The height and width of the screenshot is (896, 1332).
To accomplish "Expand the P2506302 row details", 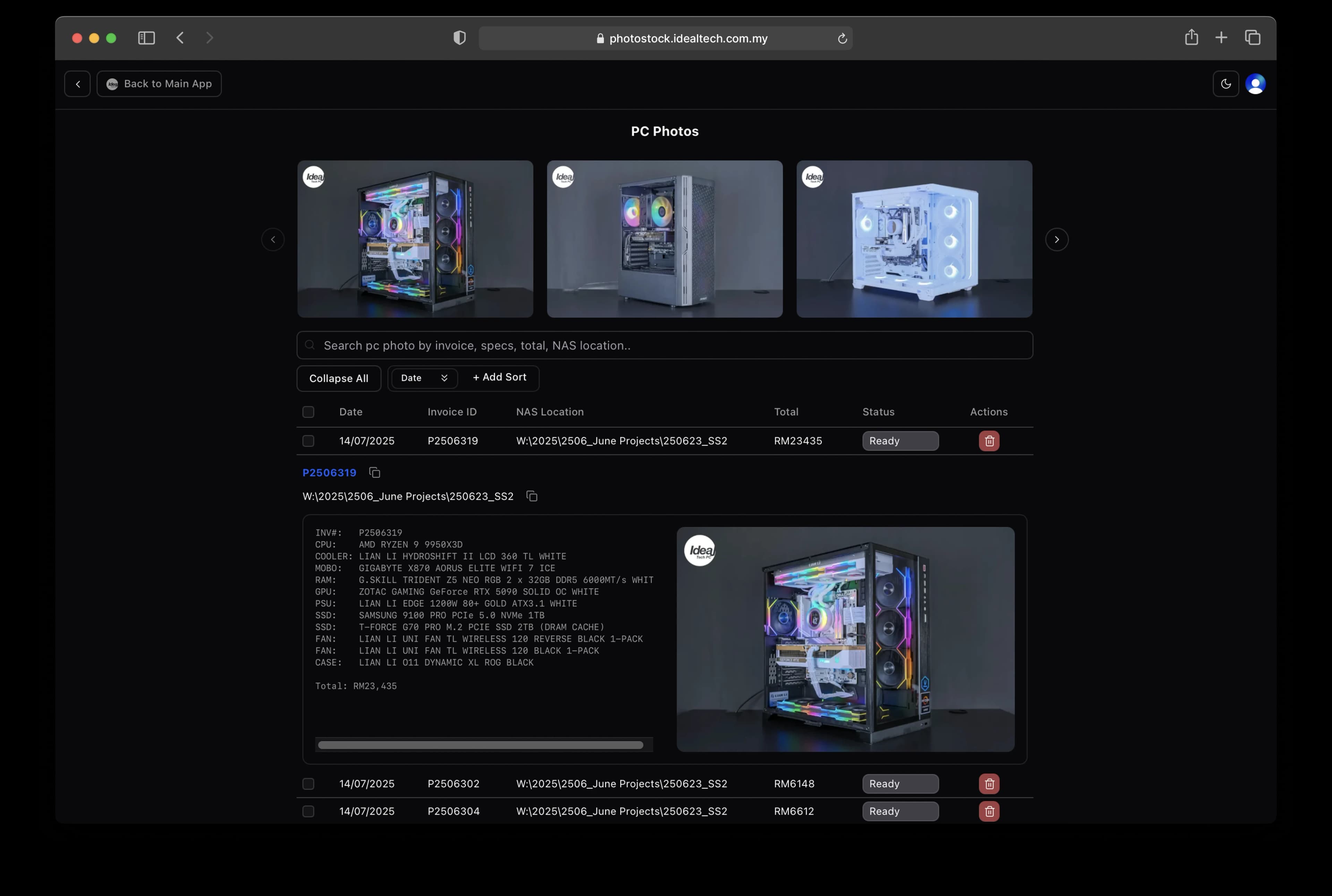I will [x=665, y=784].
